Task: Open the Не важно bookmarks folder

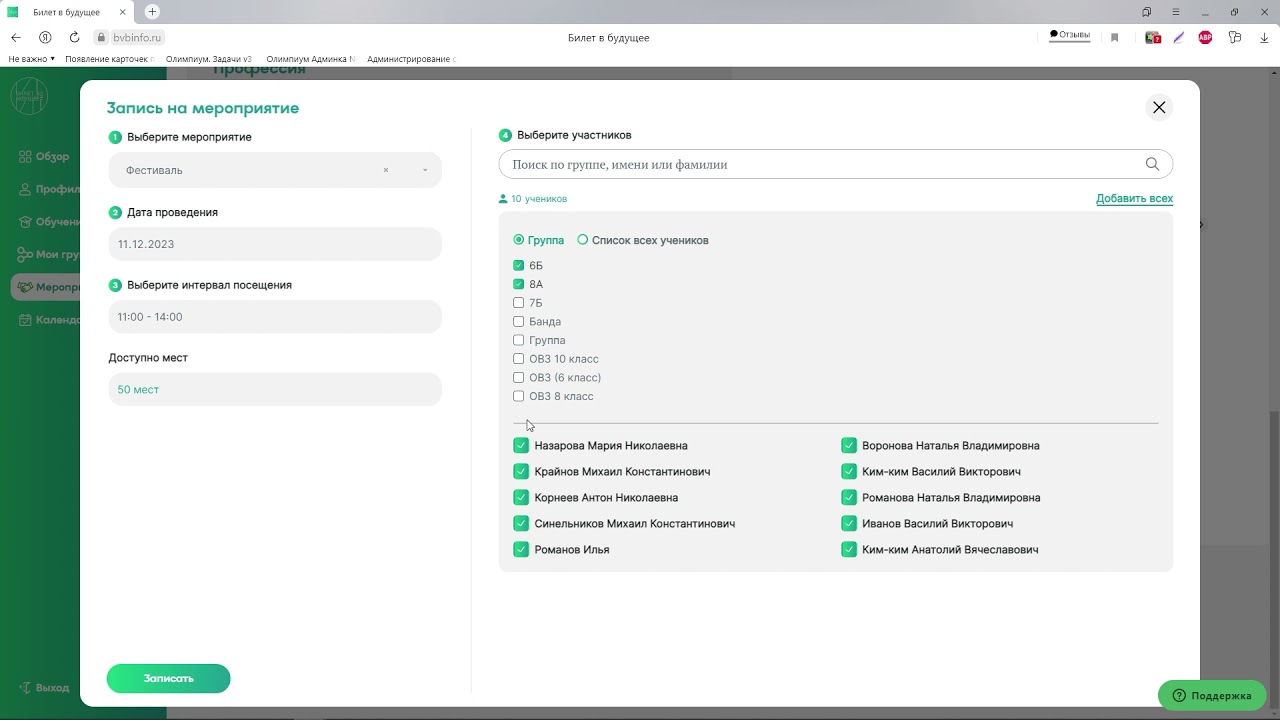Action: (31, 59)
